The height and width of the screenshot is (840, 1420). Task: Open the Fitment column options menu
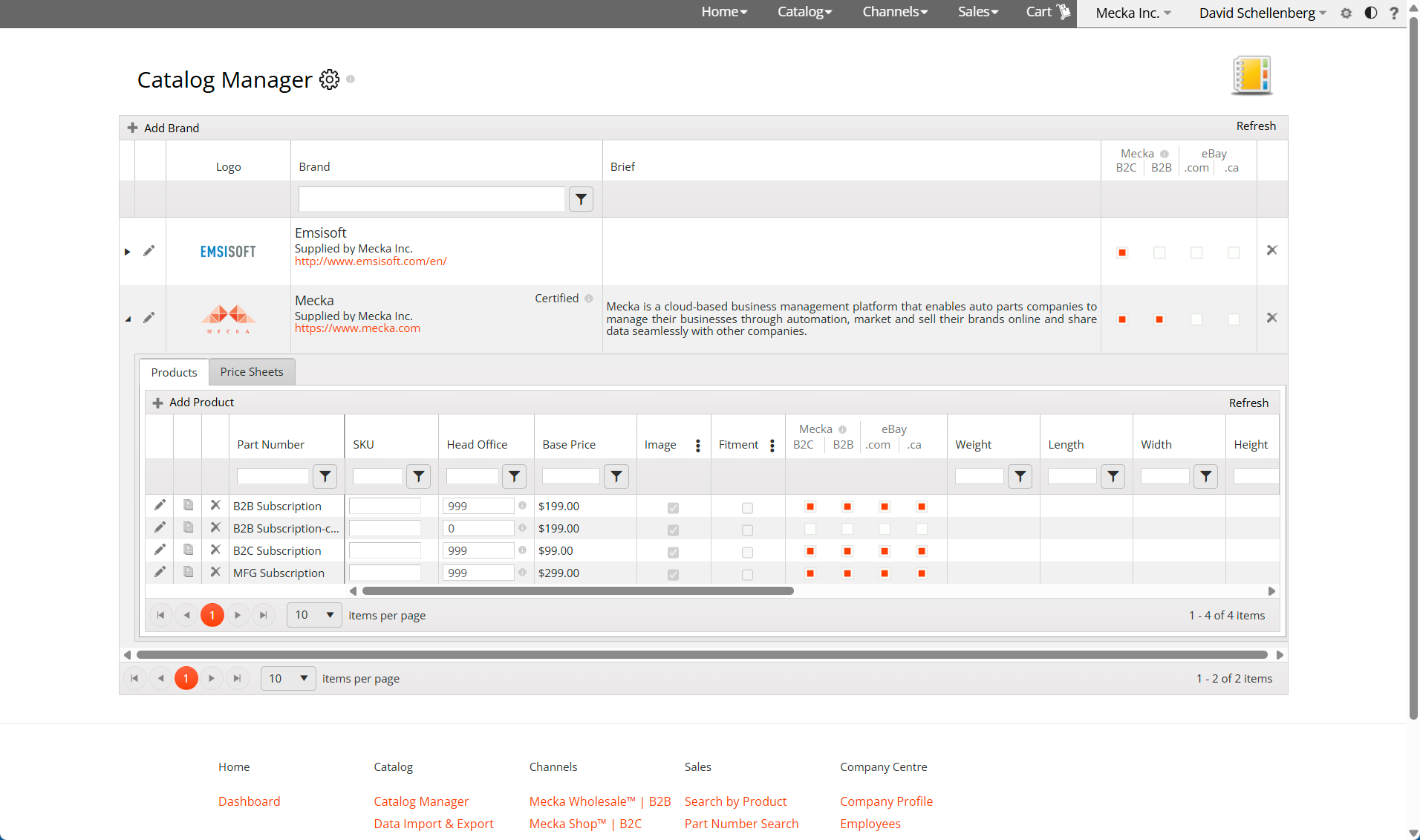[772, 446]
